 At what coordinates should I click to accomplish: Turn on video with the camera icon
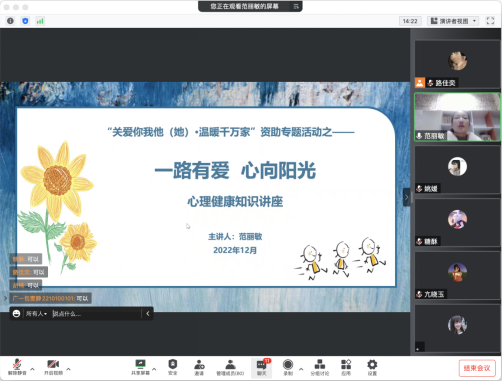coord(53,367)
